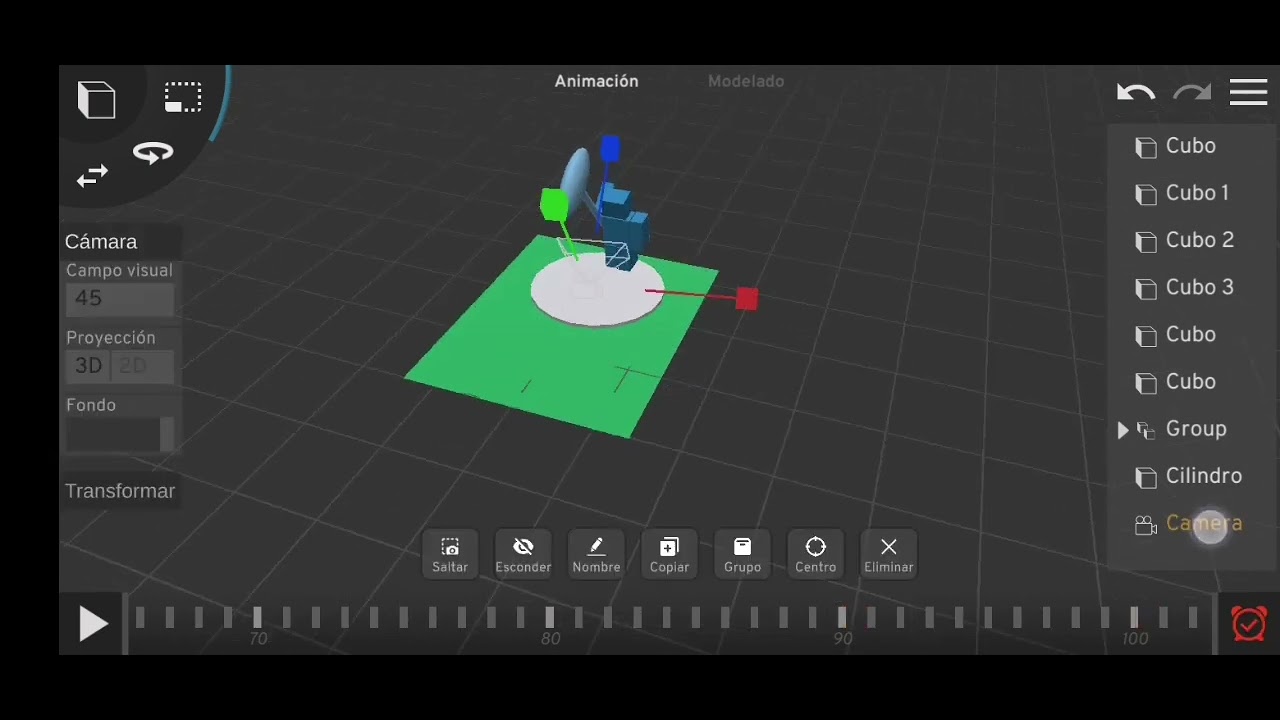Click timeline marker at frame 90
The width and height of the screenshot is (1280, 720).
[x=842, y=618]
